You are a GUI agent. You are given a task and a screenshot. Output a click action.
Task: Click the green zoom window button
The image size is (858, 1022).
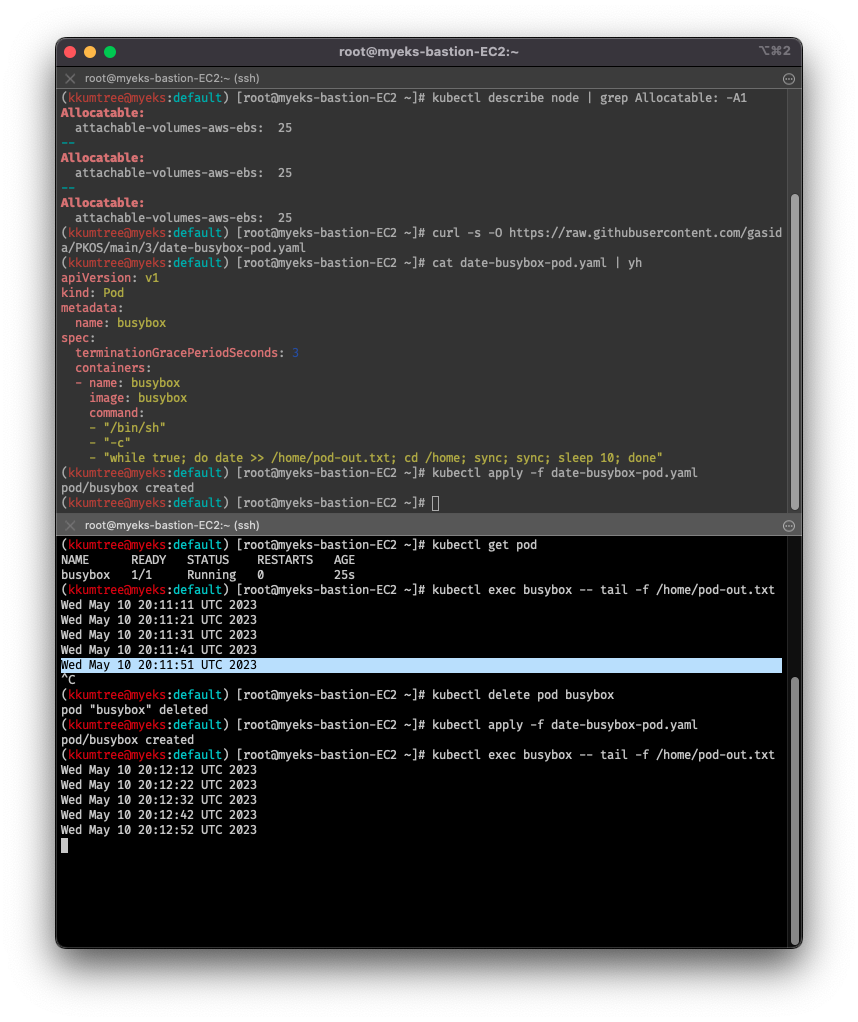pos(110,52)
